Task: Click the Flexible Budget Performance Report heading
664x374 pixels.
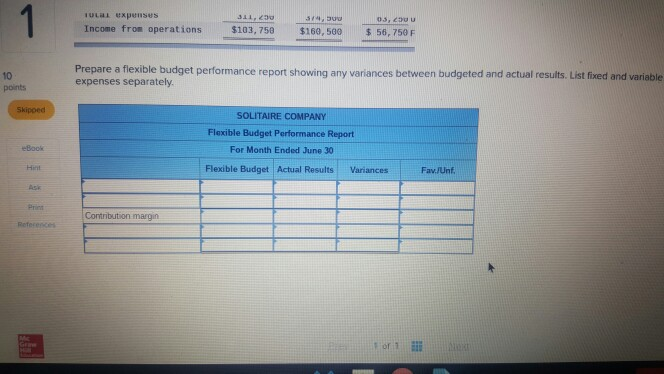Action: [281, 133]
